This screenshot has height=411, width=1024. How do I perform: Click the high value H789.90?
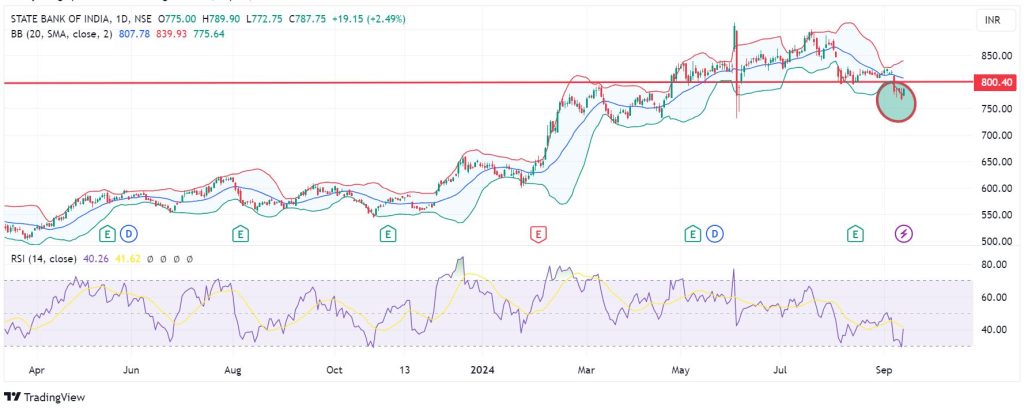pos(221,20)
